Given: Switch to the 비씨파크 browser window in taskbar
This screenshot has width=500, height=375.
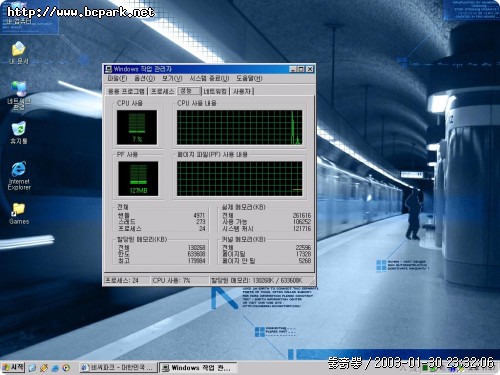Looking at the screenshot, I should (118, 368).
